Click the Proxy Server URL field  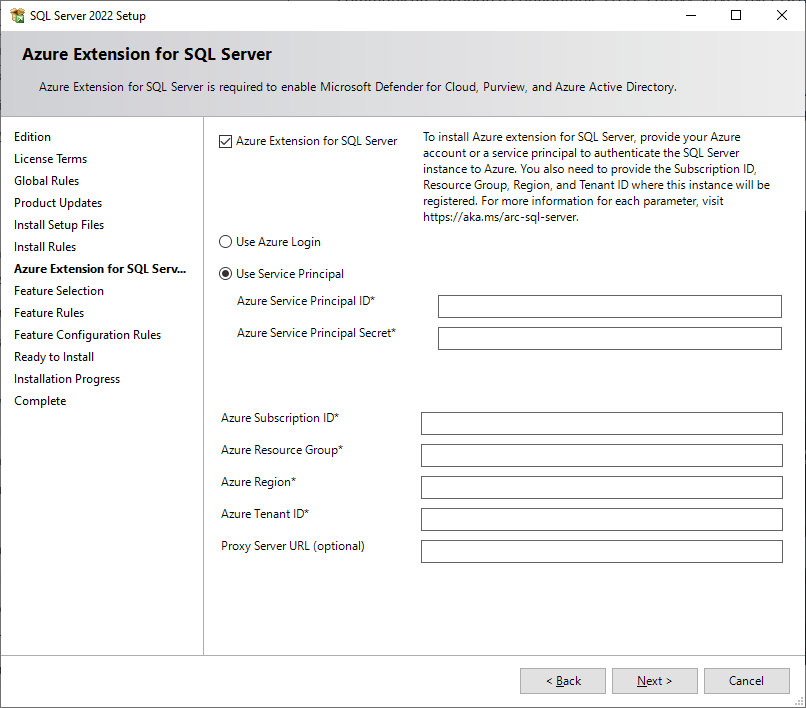tap(601, 551)
